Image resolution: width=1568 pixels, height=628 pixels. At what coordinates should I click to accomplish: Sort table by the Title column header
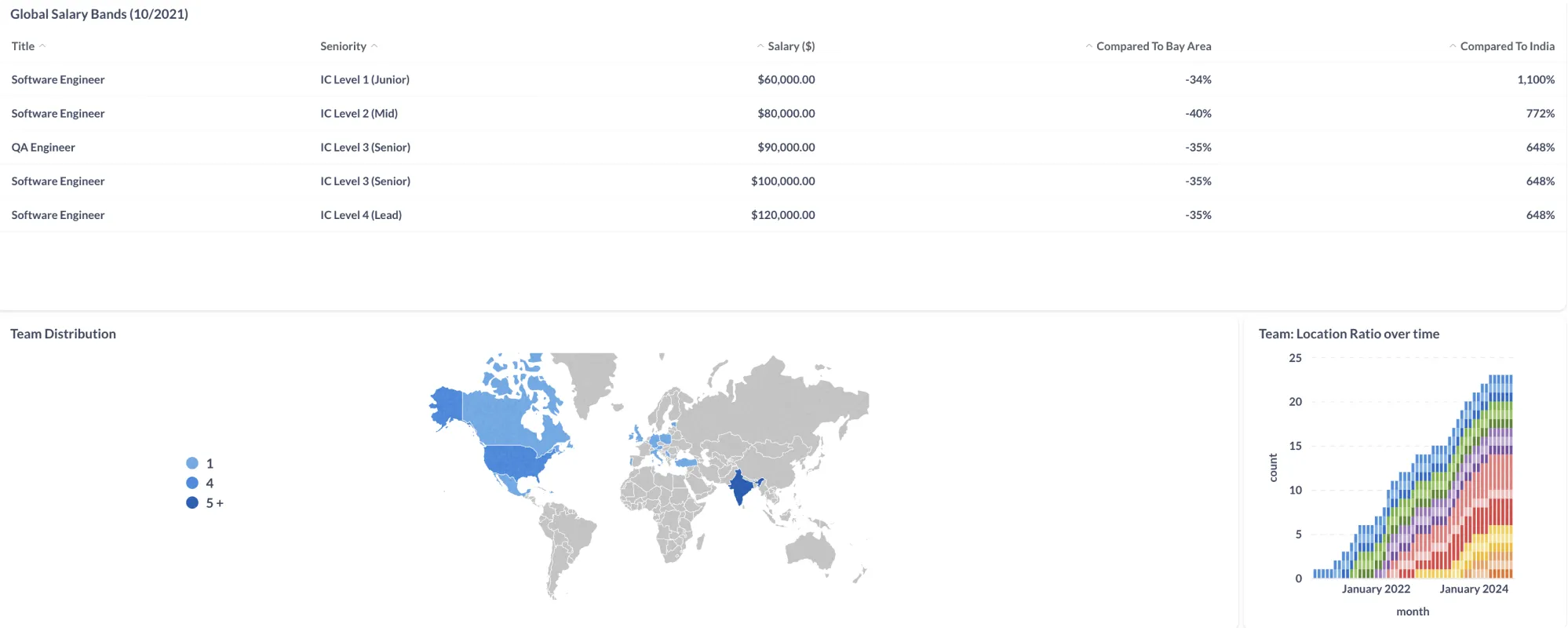coord(23,46)
